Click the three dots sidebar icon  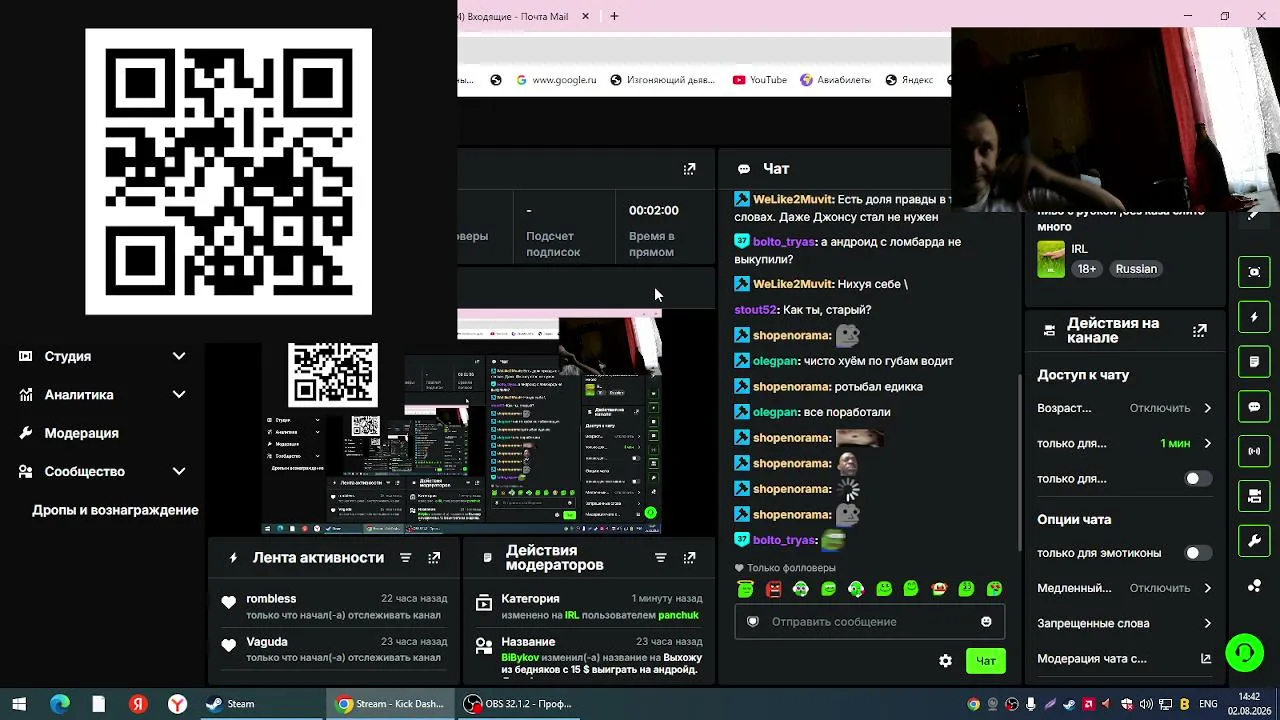pyautogui.click(x=1254, y=586)
